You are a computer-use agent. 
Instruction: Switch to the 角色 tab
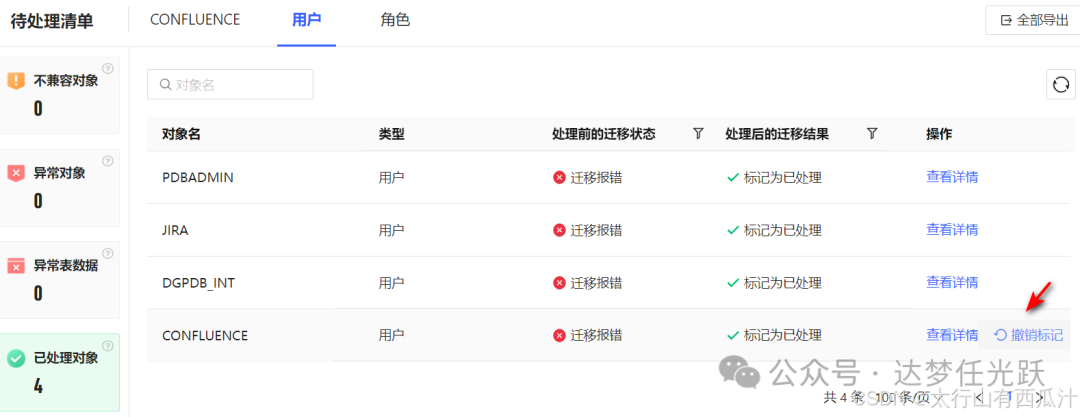[395, 20]
